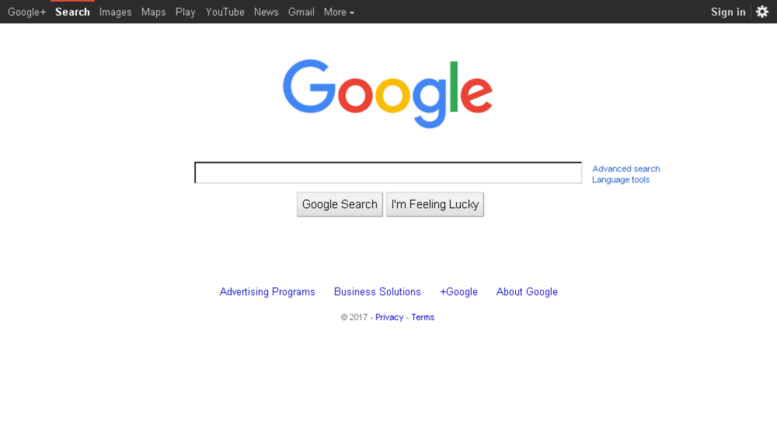The image size is (777, 423).
Task: Open YouTube from the top bar
Action: (x=225, y=12)
